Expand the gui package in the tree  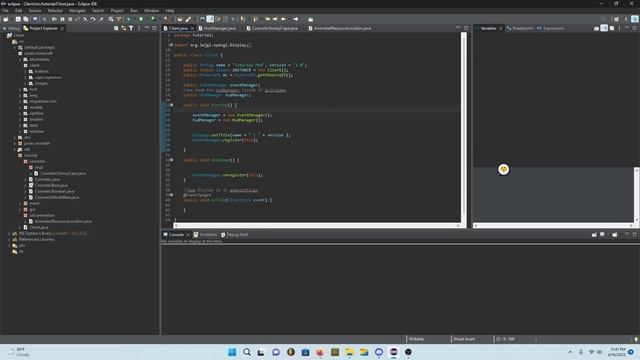click(x=20, y=209)
